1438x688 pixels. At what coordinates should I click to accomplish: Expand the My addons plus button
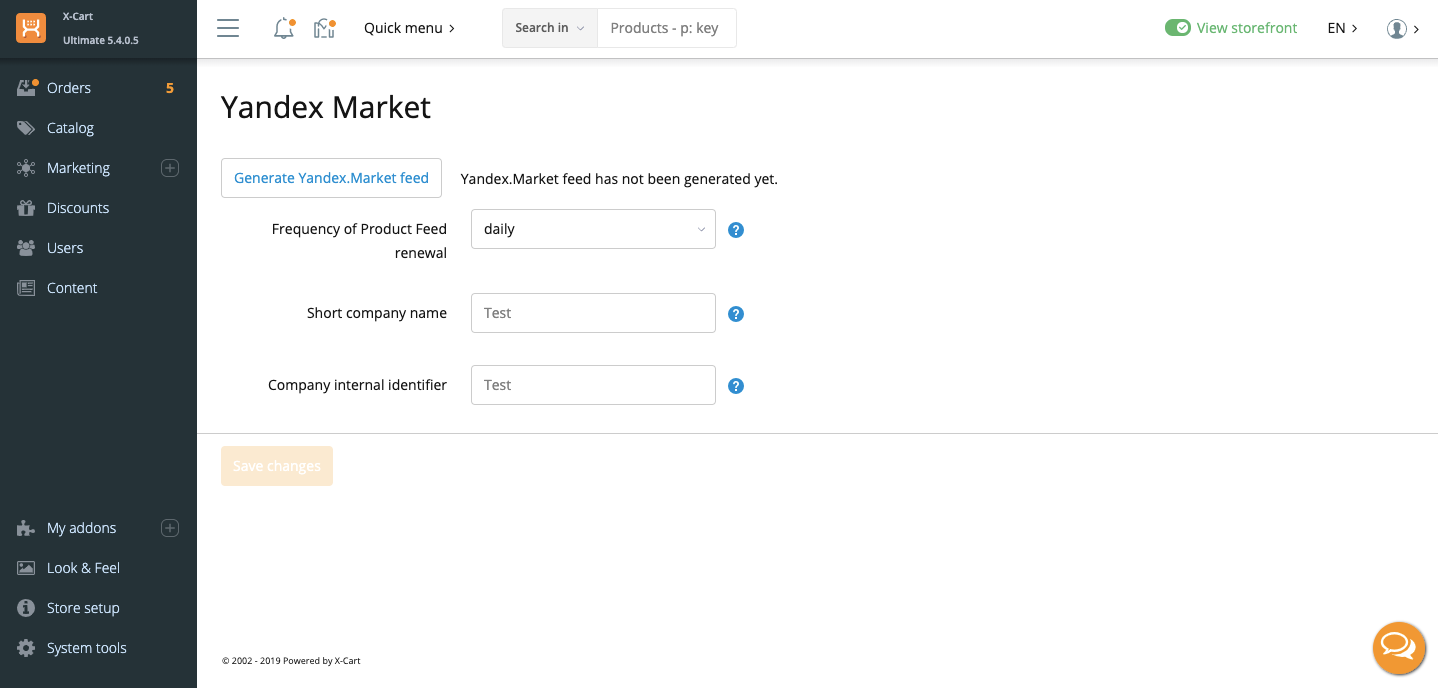pyautogui.click(x=170, y=528)
